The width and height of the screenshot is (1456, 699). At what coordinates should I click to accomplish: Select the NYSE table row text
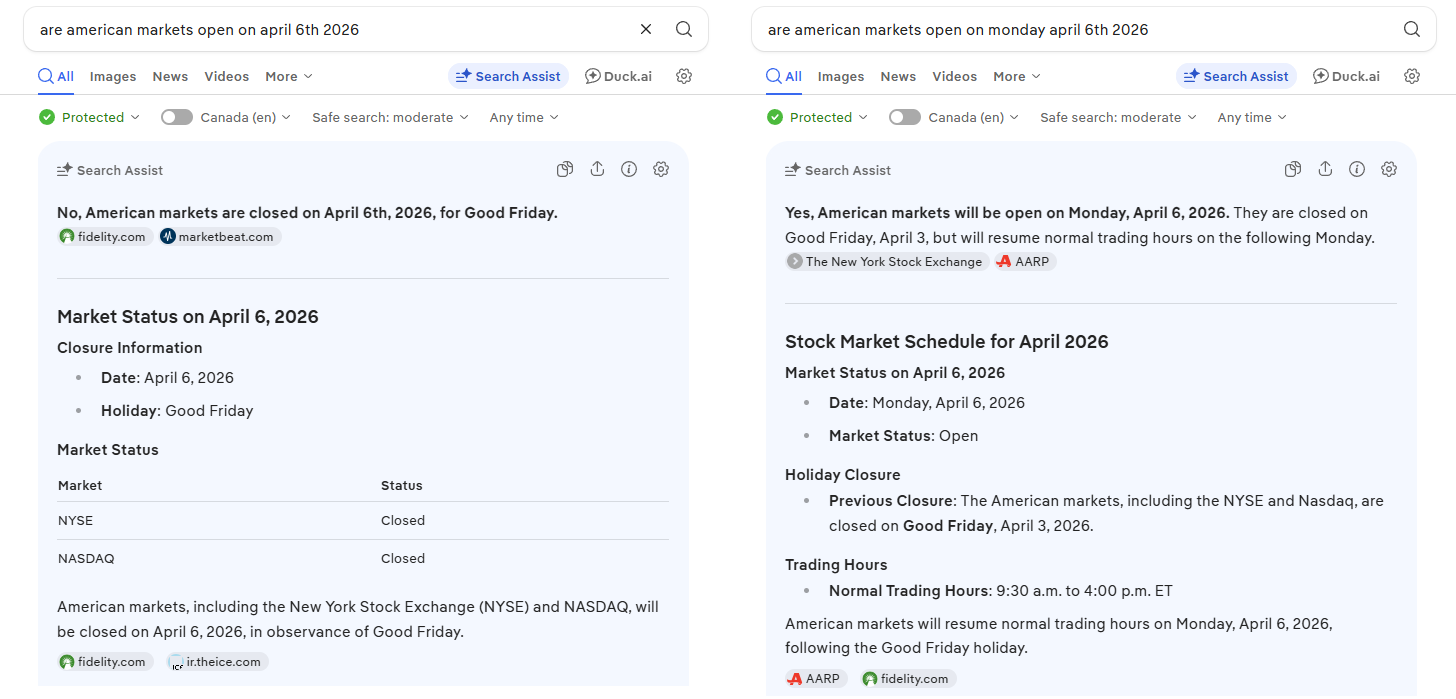(x=363, y=521)
